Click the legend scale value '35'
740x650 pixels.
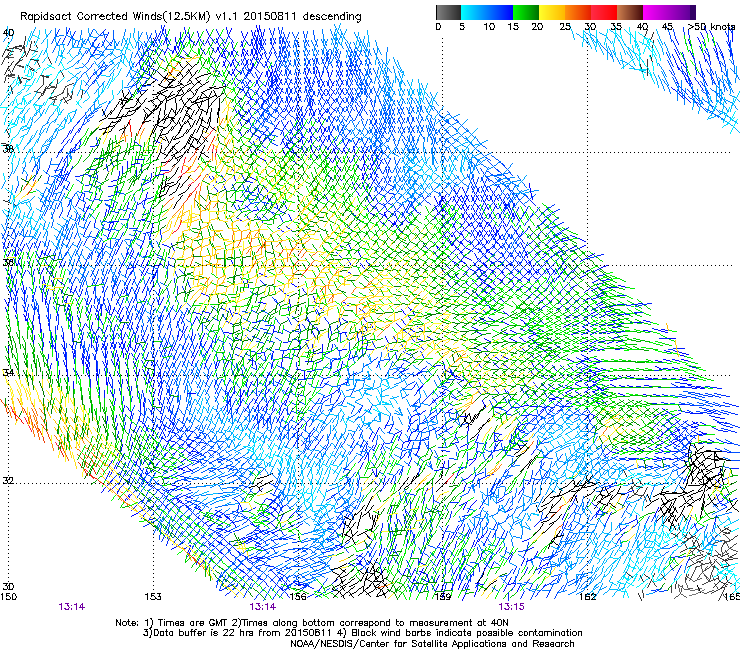(x=616, y=27)
